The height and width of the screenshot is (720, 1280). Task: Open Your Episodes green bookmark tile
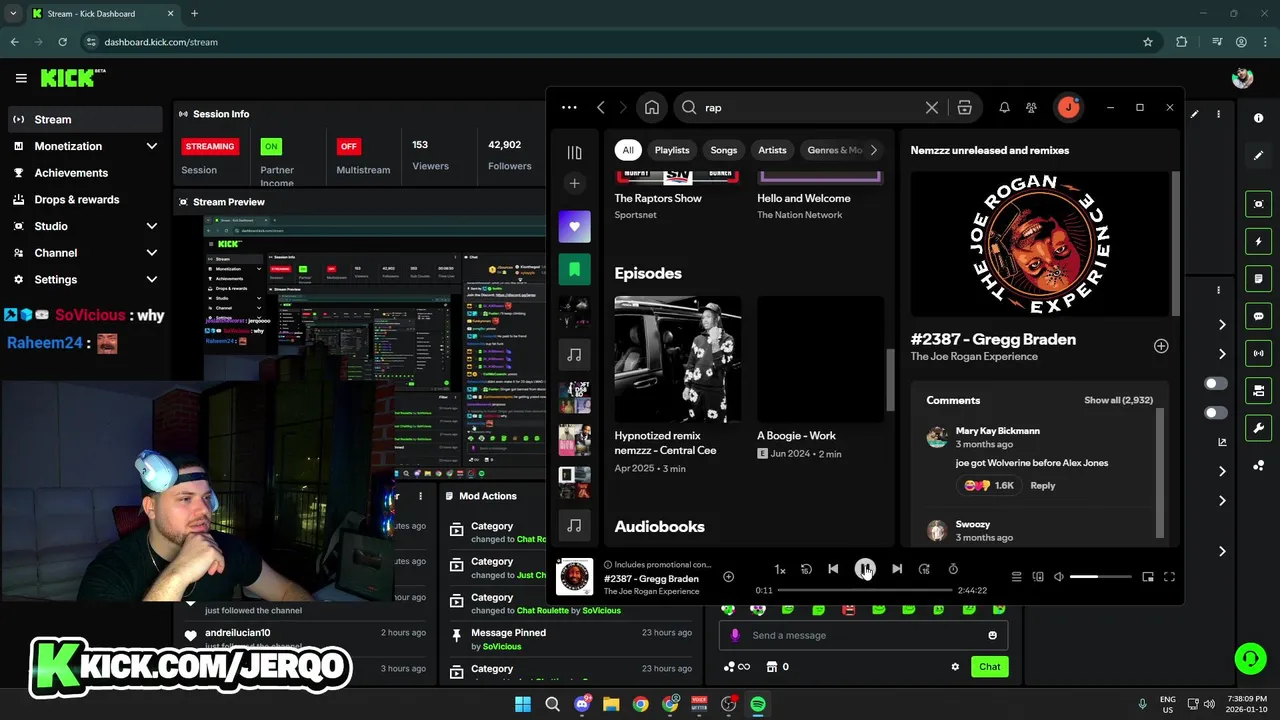pyautogui.click(x=574, y=269)
